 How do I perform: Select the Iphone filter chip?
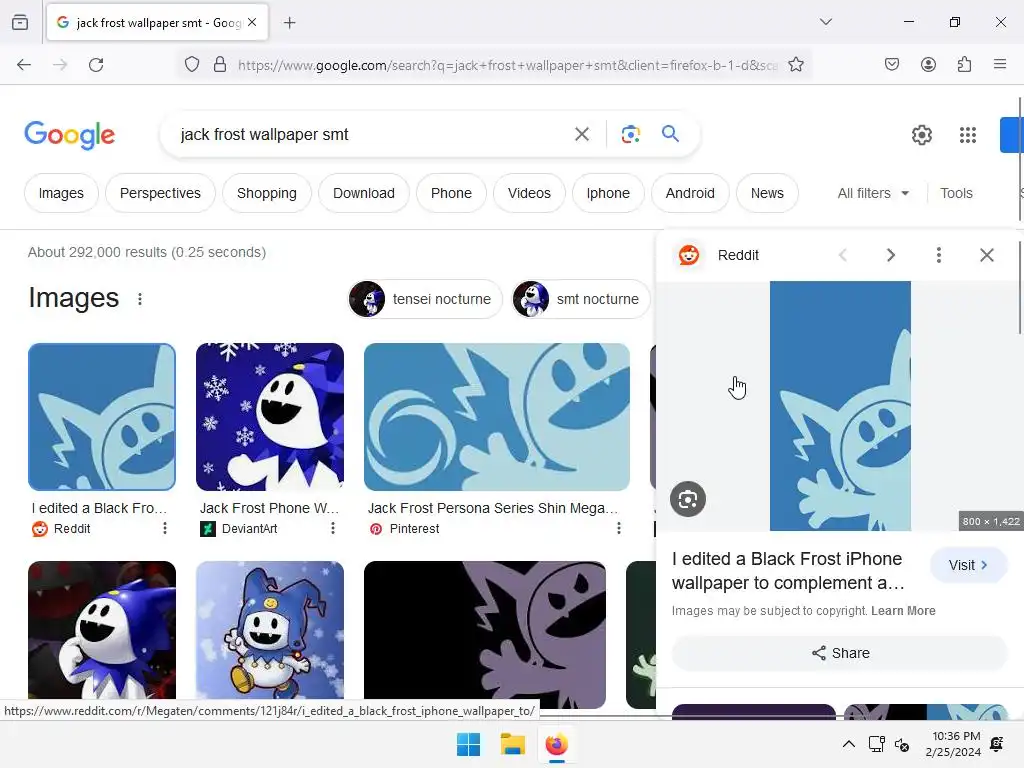pos(608,193)
